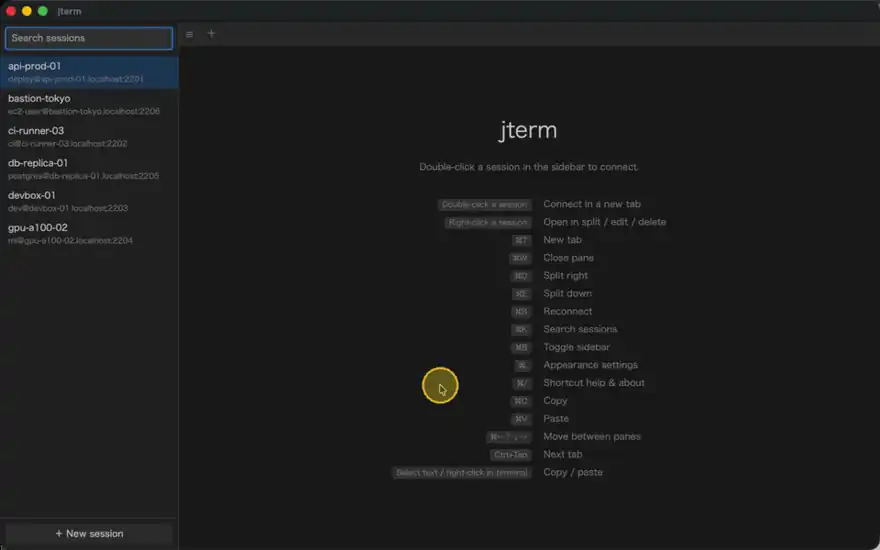
Task: Click the 'New tab' shortcut label
Action: [562, 240]
